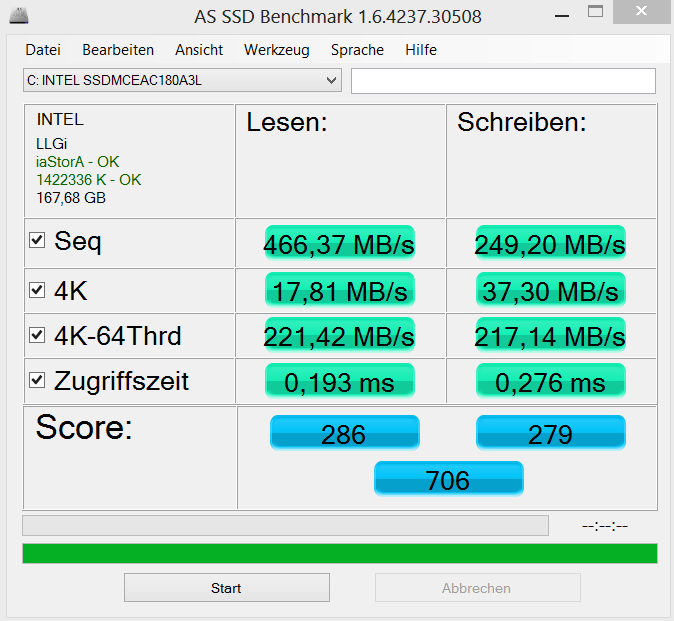Open the Hilfe menu
Screen dimensions: 674x621
coord(421,50)
